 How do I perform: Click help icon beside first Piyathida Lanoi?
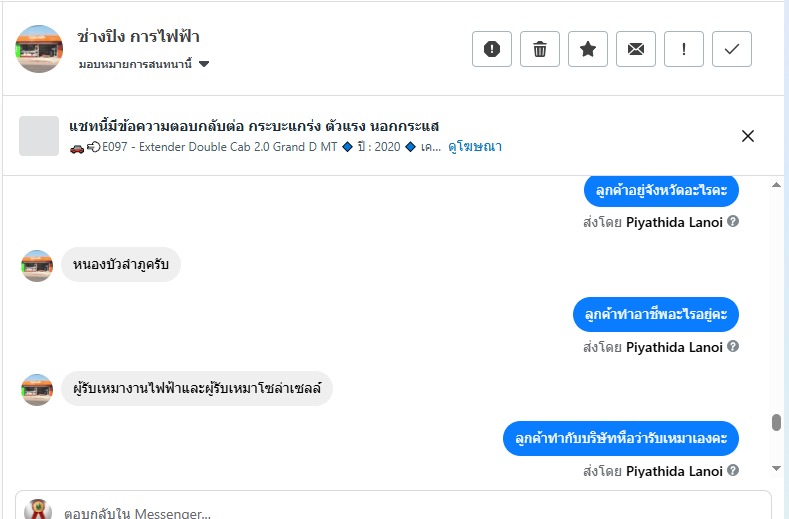(733, 221)
